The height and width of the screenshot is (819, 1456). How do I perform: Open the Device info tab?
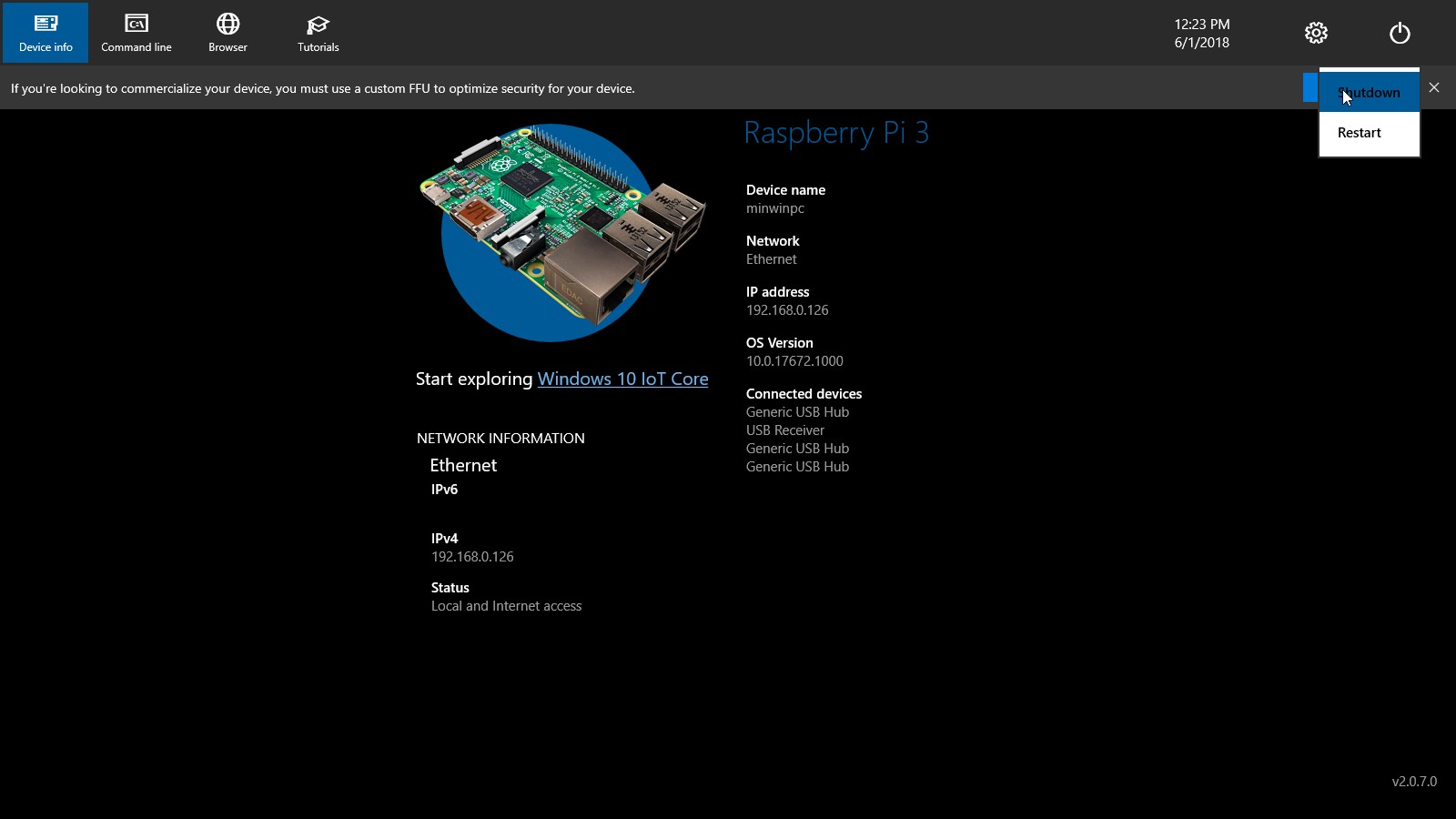tap(45, 33)
